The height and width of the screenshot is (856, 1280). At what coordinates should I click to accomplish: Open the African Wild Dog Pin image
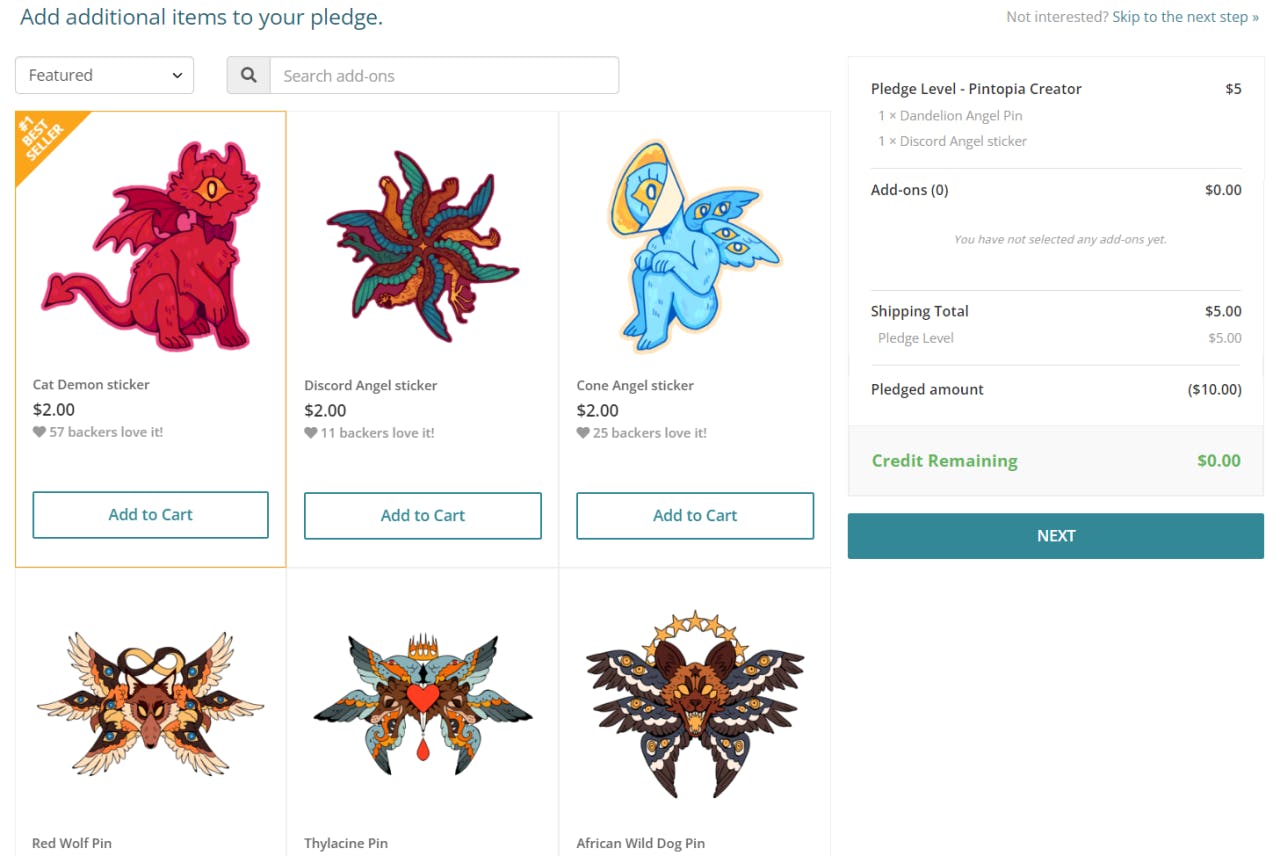click(x=695, y=703)
